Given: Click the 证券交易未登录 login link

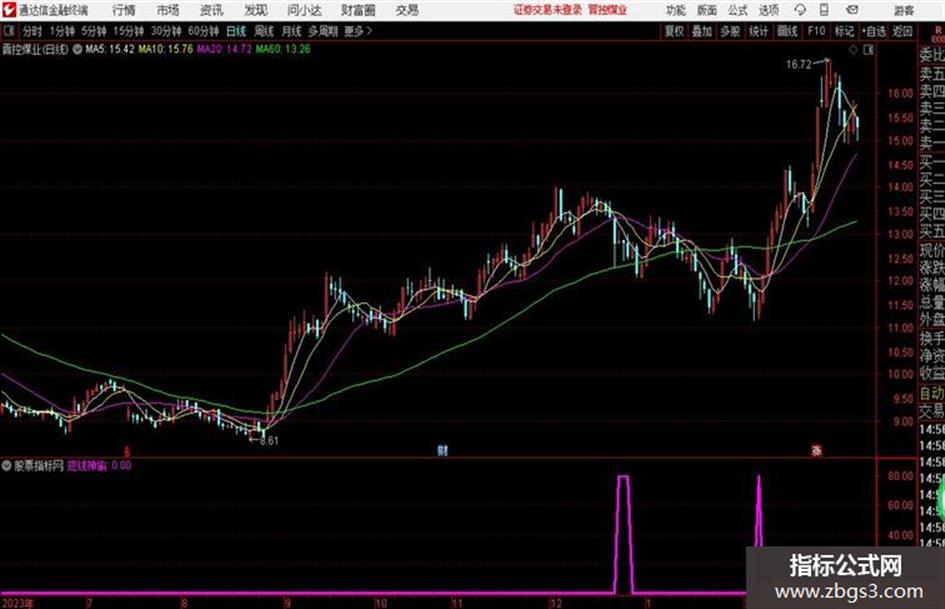Looking at the screenshot, I should pos(548,10).
